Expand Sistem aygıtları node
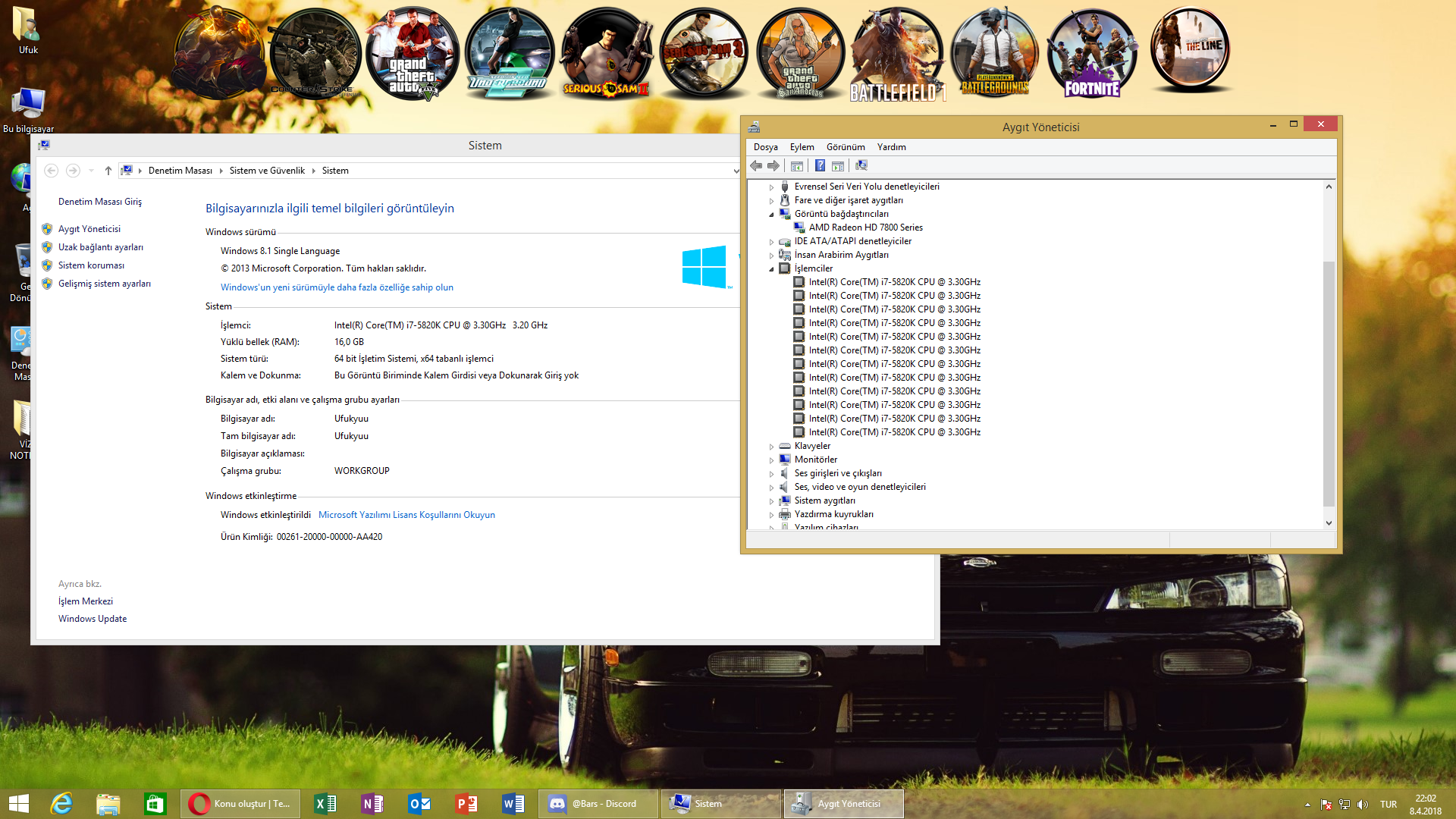The height and width of the screenshot is (819, 1456). tap(771, 500)
